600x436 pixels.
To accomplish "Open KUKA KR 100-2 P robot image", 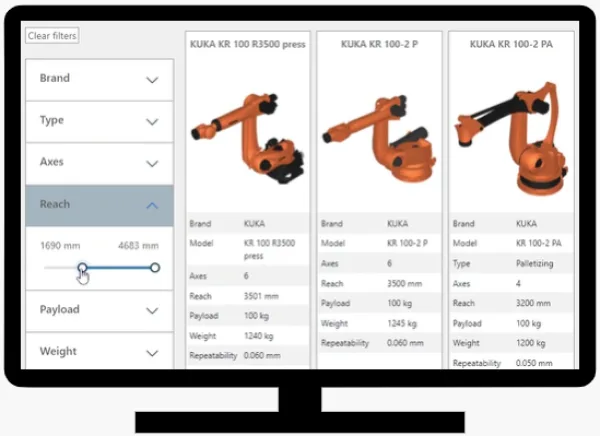I will 379,139.
